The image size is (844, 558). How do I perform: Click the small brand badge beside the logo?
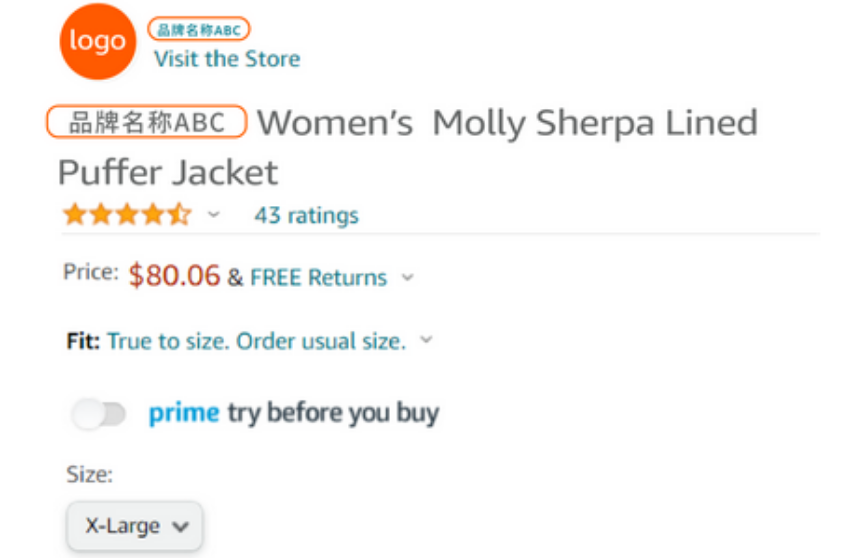[198, 30]
